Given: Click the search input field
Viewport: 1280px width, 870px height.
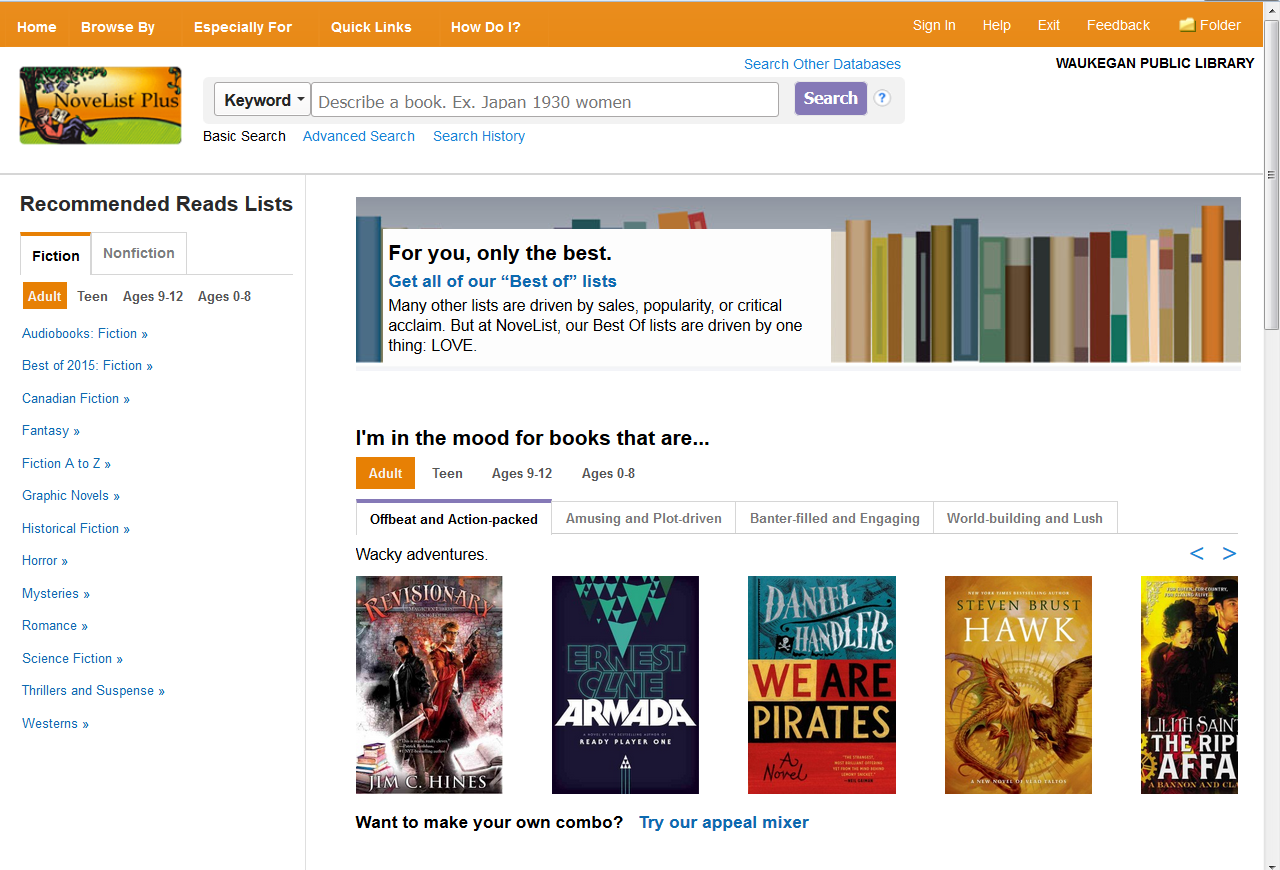Looking at the screenshot, I should [x=545, y=100].
